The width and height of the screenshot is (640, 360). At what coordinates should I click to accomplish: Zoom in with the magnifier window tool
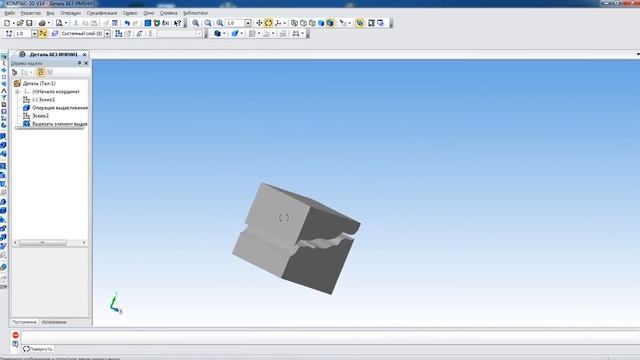tap(196, 23)
